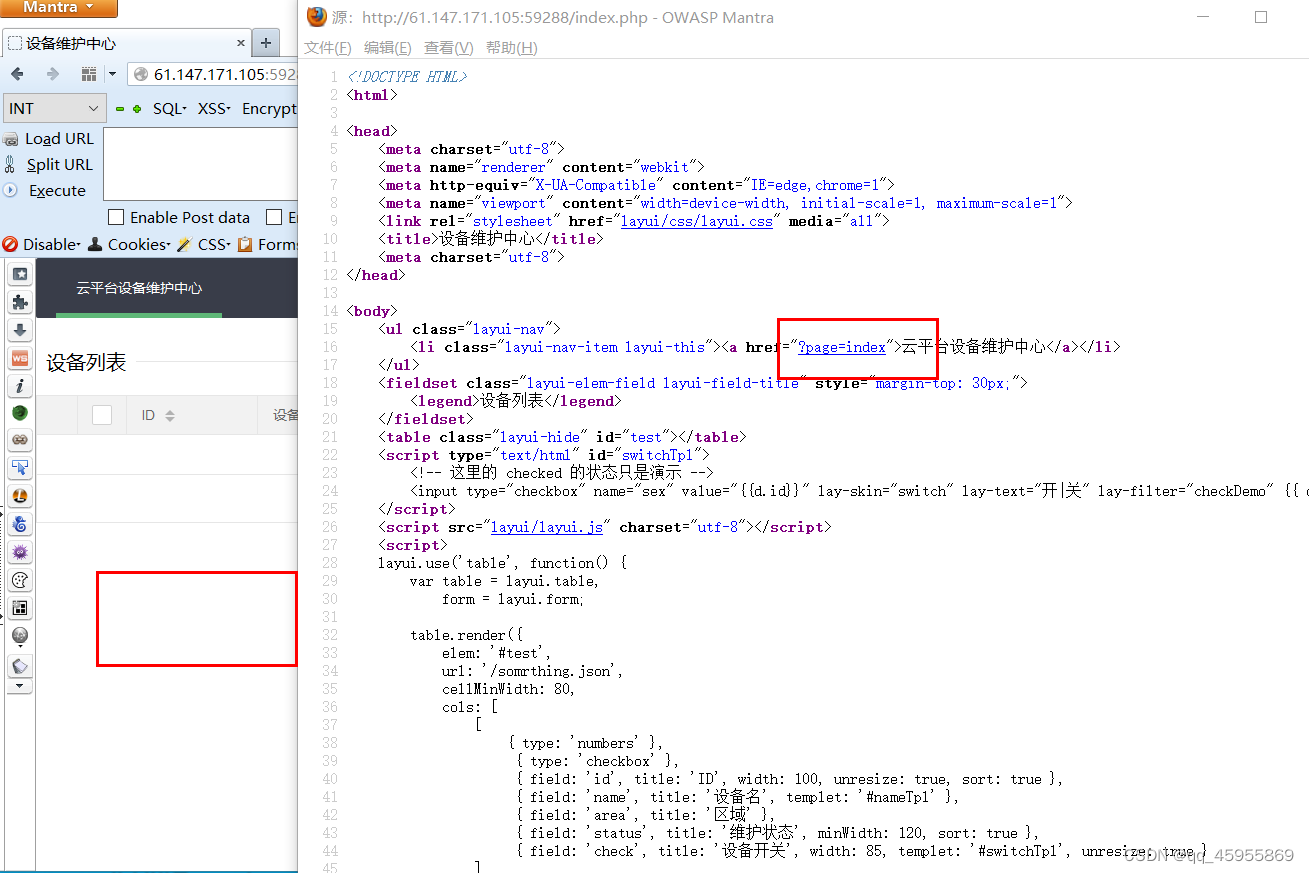This screenshot has height=873, width=1309.
Task: Focus the address bar showing 61.147.171.105
Action: pos(215,75)
